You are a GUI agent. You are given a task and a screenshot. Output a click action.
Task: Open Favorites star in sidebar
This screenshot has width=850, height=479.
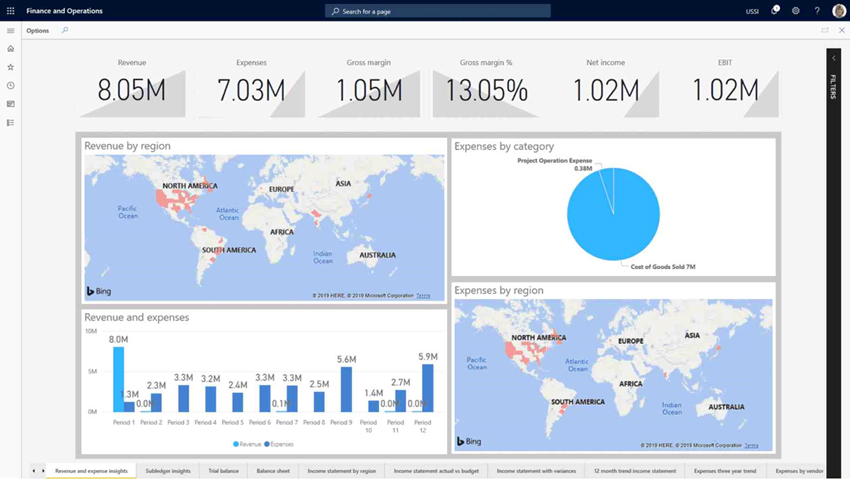(11, 67)
